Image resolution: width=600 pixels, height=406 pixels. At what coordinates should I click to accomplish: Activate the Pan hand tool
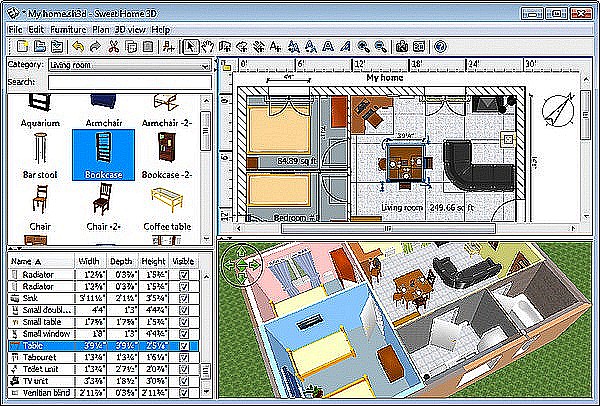[x=208, y=47]
